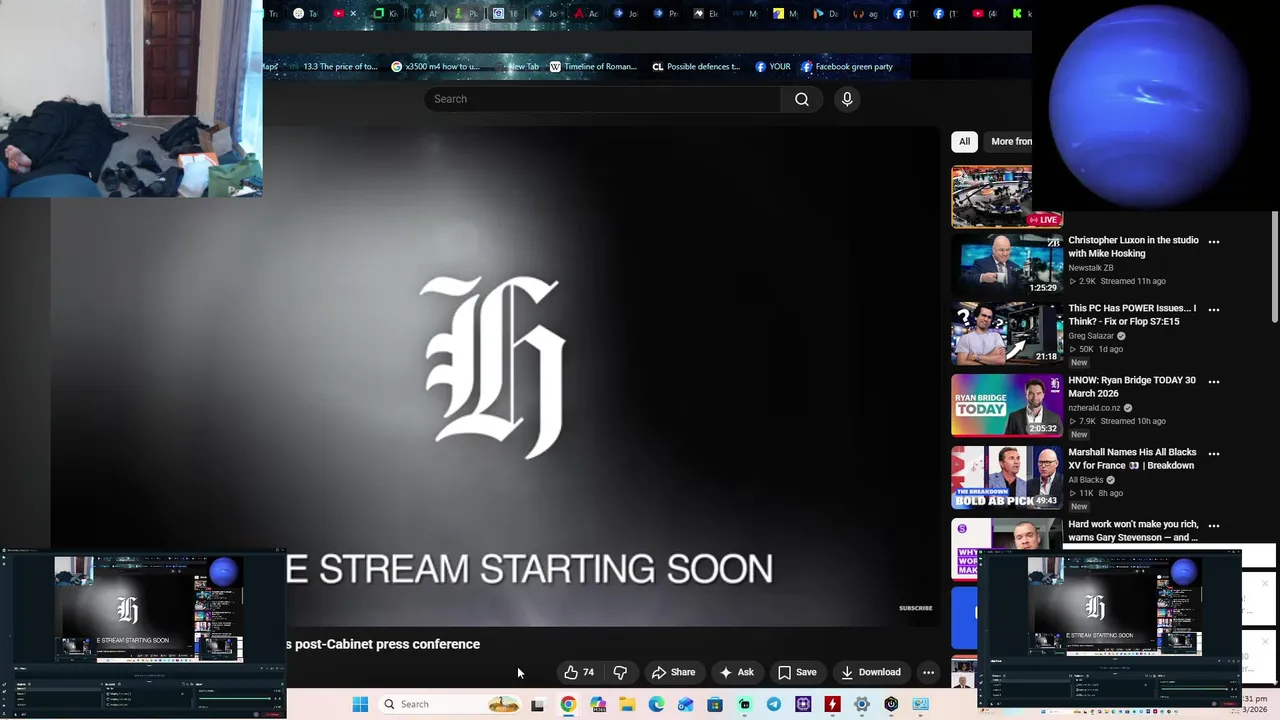Click the All Blacks channel name
This screenshot has height=720, width=1280.
pyautogui.click(x=1085, y=480)
